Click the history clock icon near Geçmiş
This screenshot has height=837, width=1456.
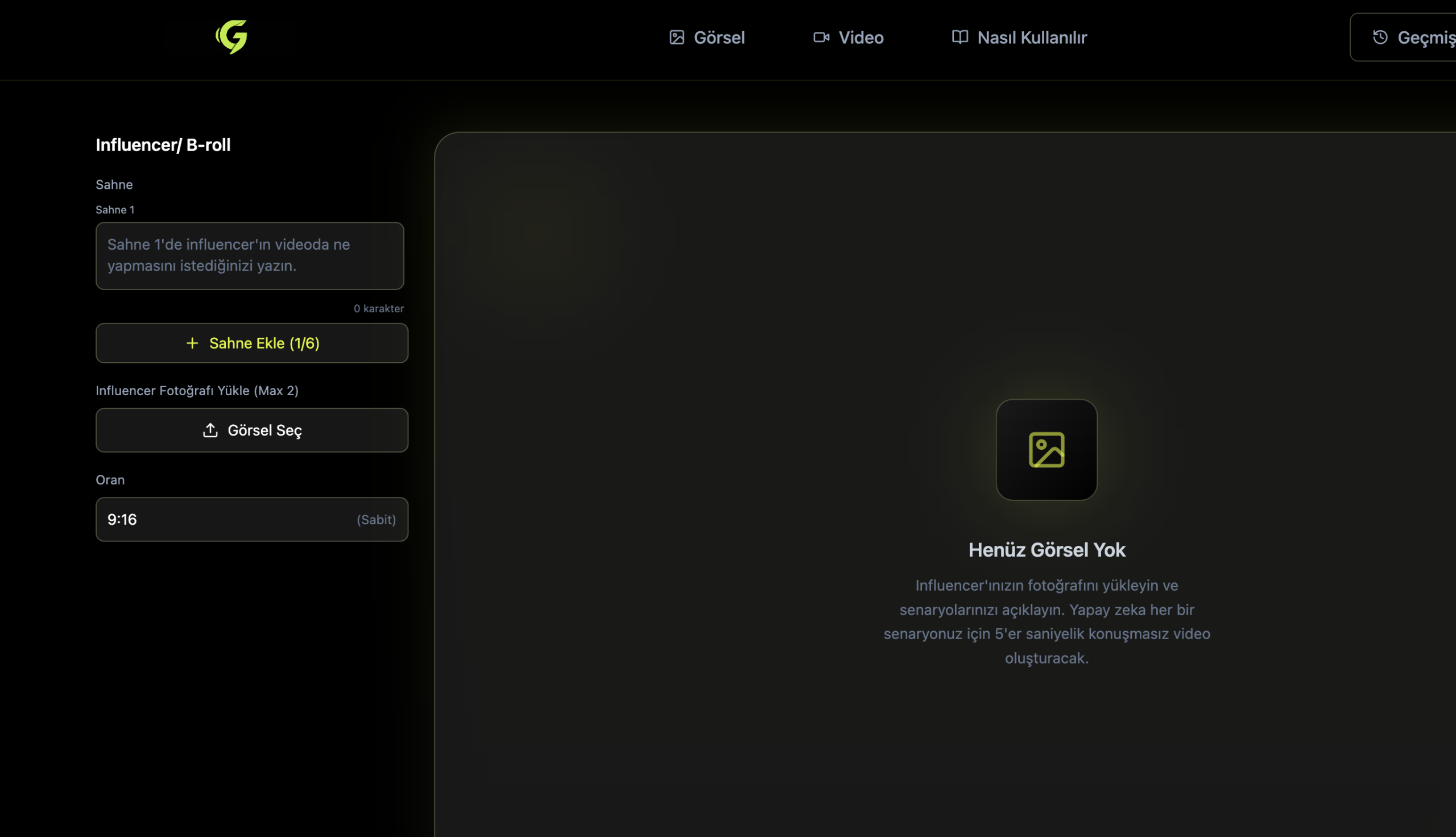click(x=1380, y=38)
